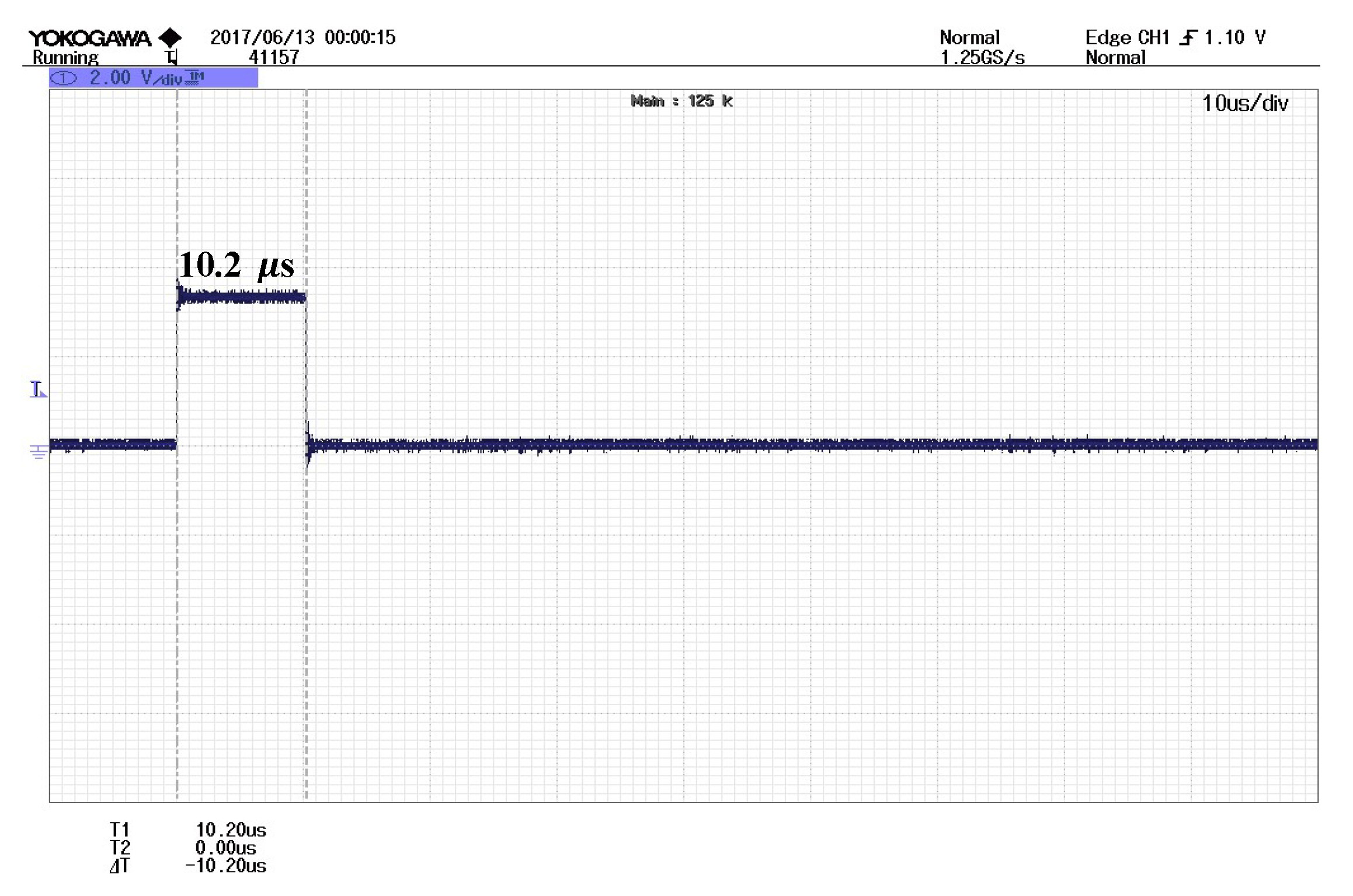
Task: Click the 10.2 µs pulse width annotation
Action: coord(236,264)
